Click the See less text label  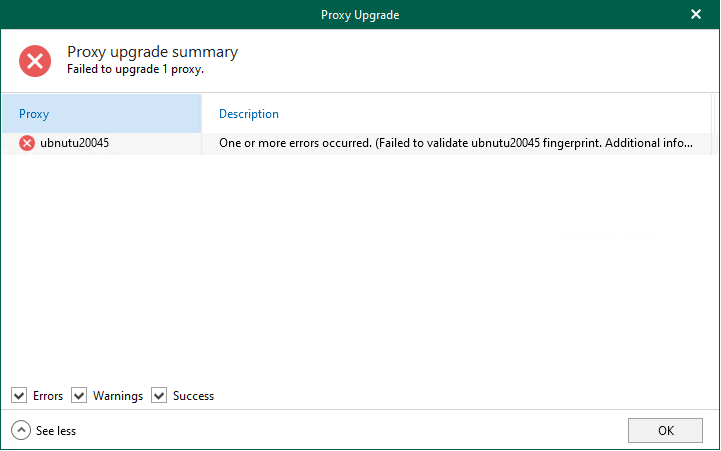56,431
